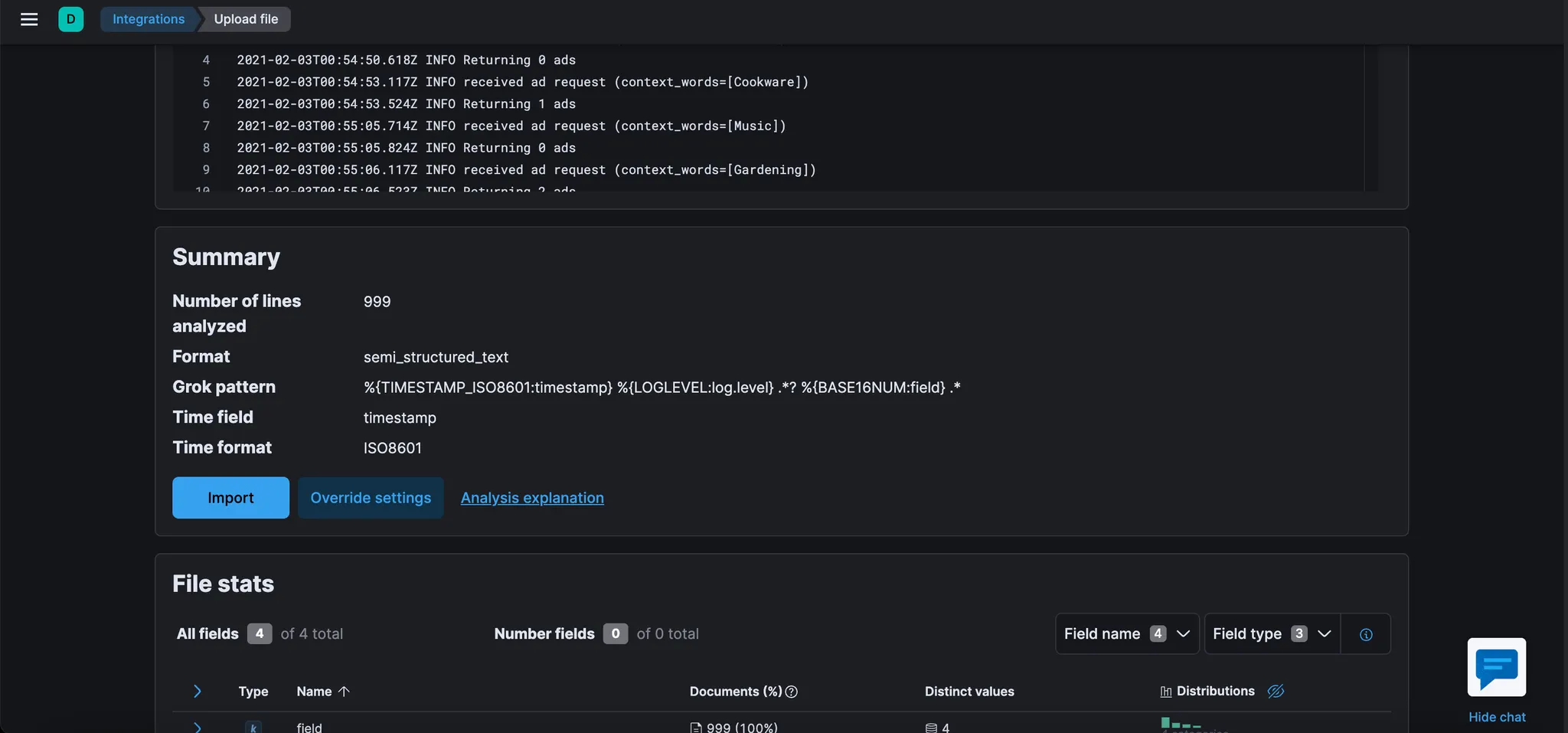Expand the field row details

(197, 727)
